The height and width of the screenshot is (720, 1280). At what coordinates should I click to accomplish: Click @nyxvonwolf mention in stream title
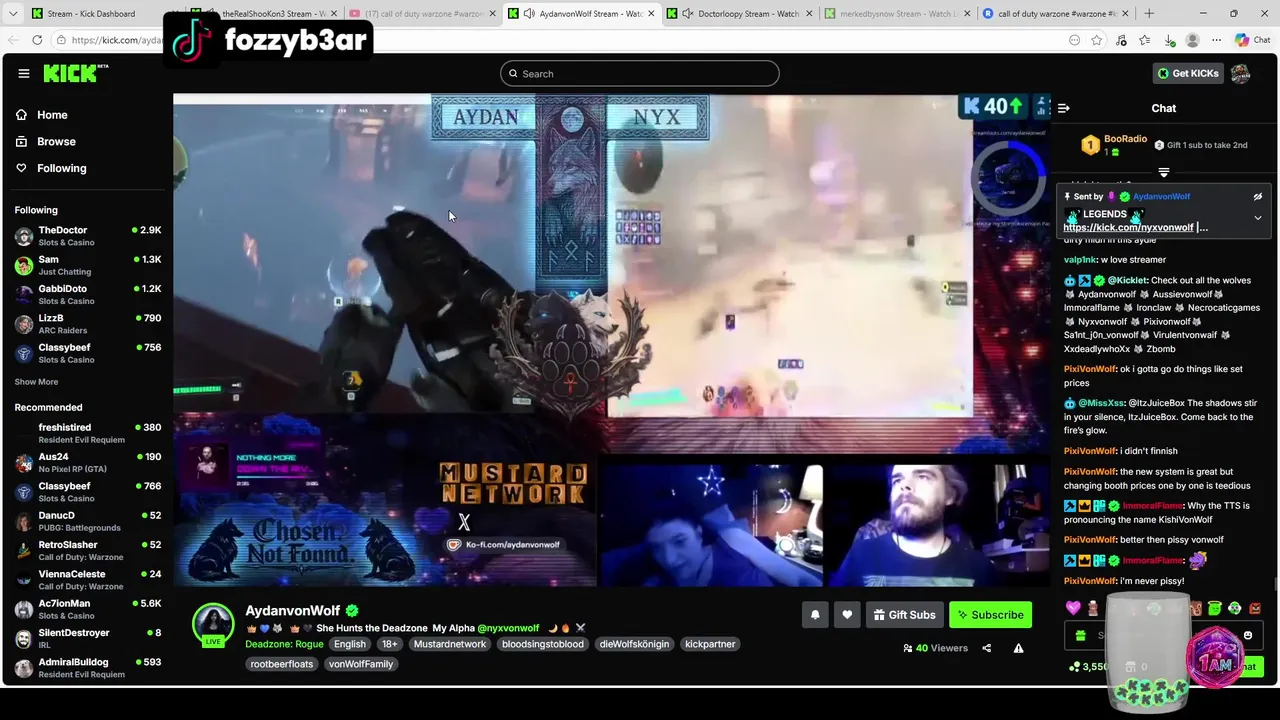tap(508, 628)
